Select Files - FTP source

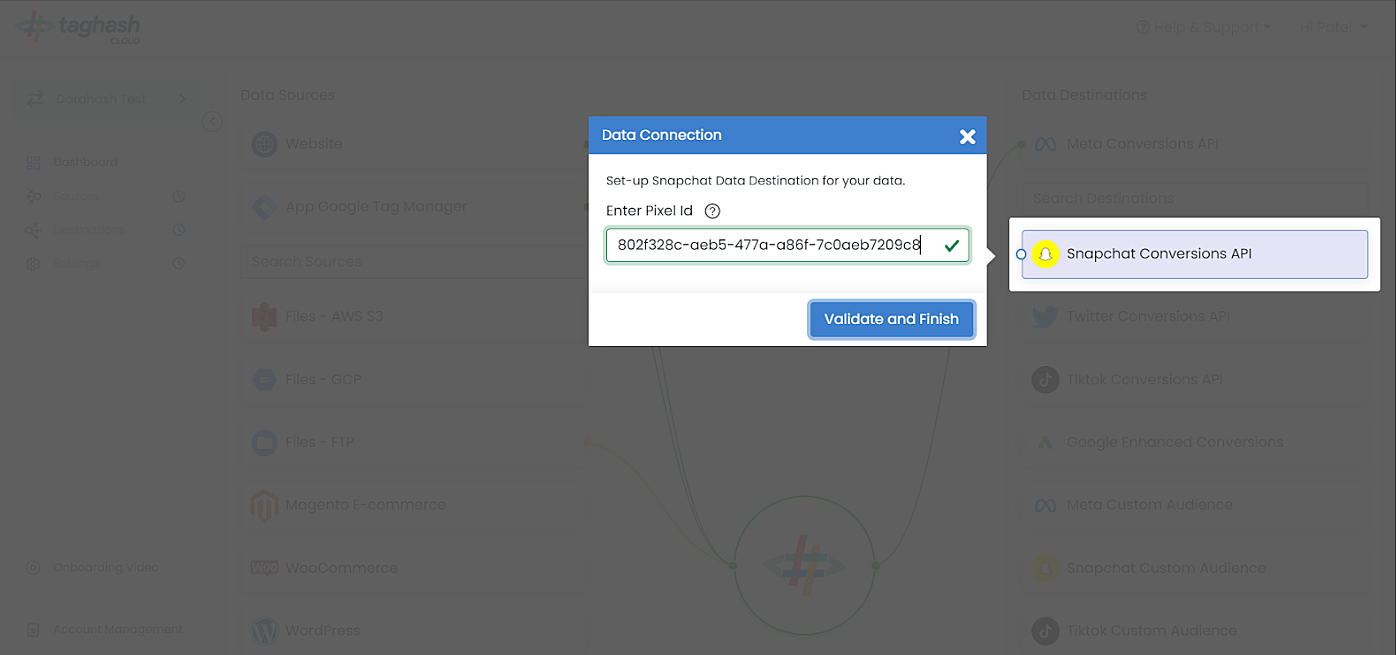[413, 442]
